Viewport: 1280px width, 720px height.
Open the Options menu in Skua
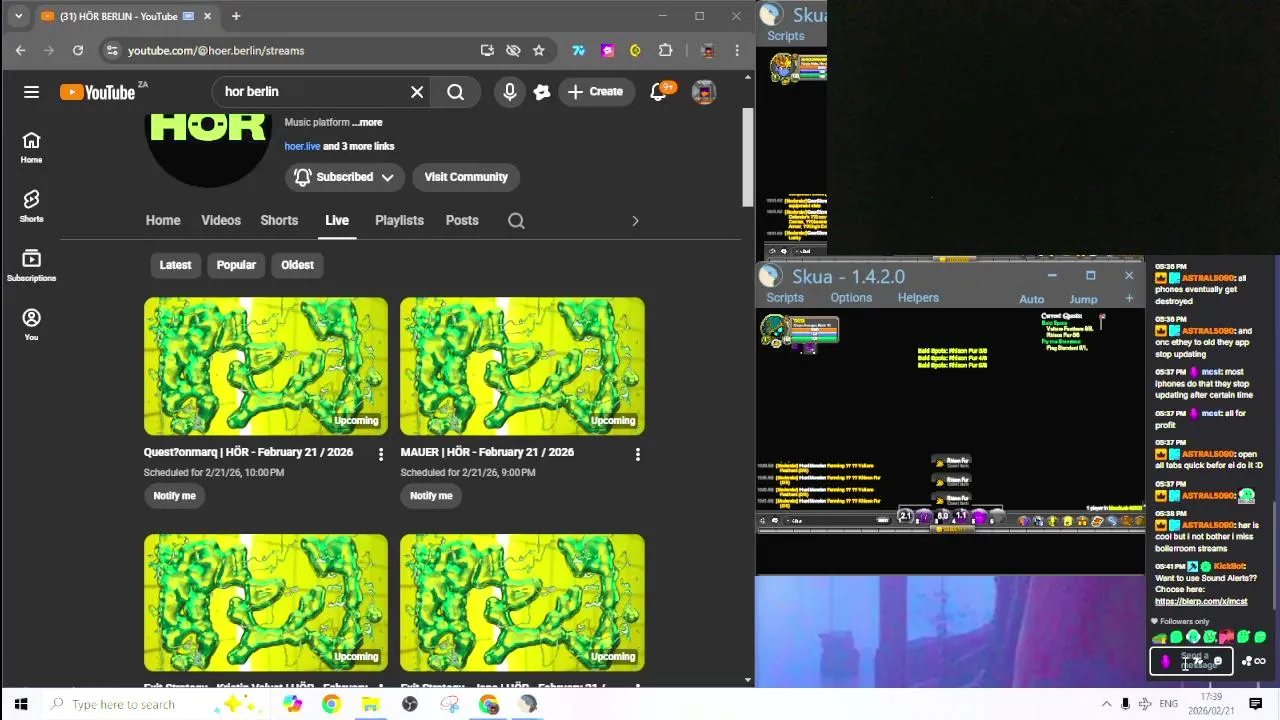coord(851,298)
